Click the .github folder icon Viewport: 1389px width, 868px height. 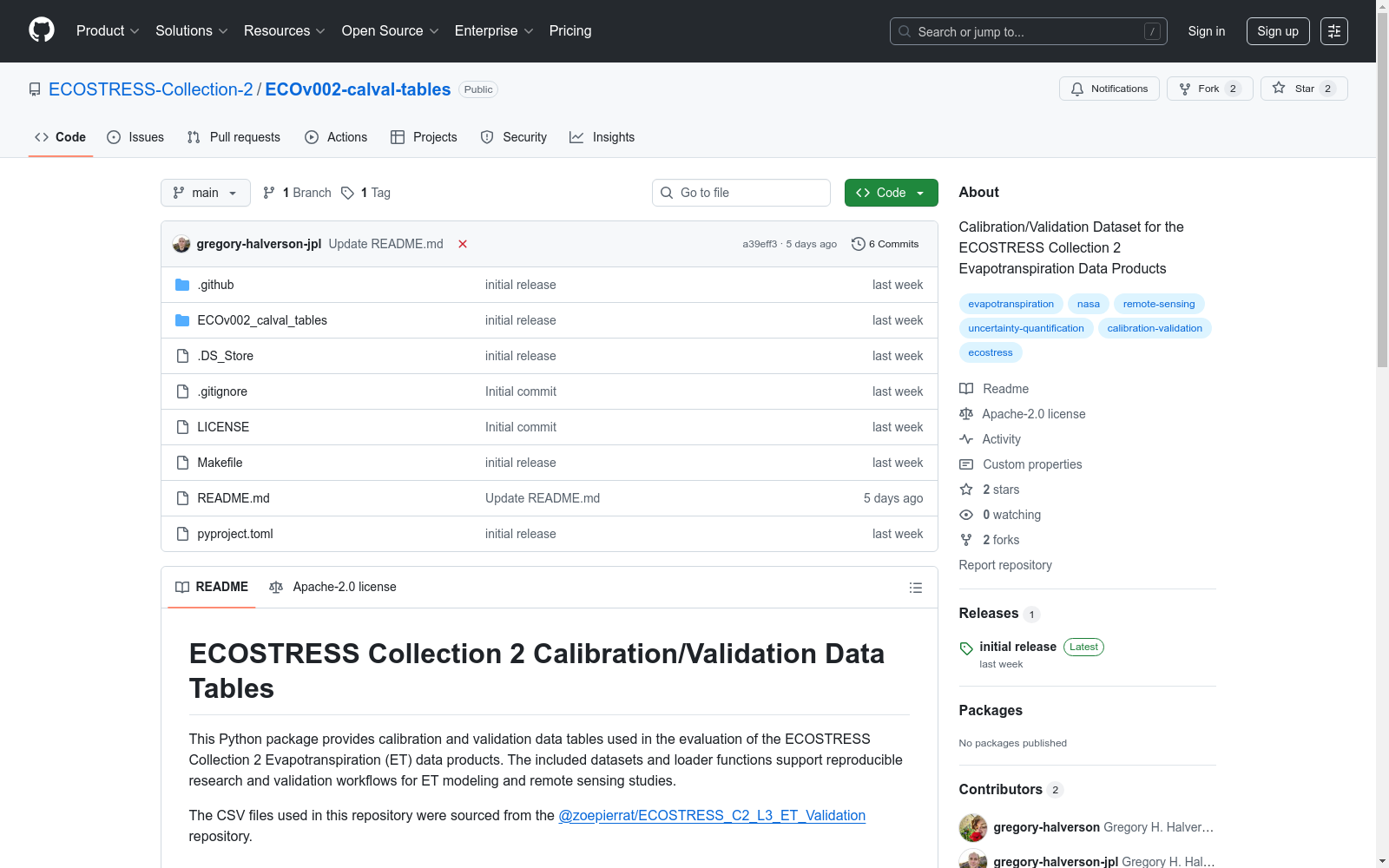(182, 285)
